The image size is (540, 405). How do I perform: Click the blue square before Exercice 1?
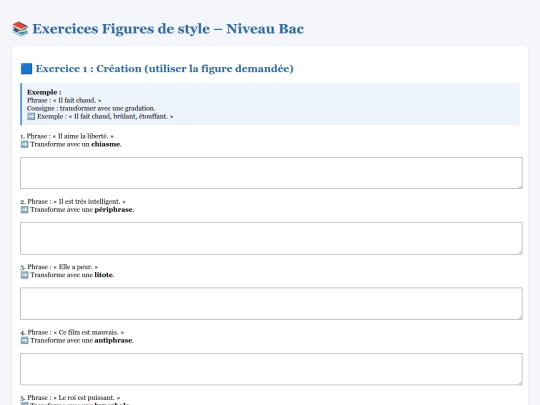click(26, 69)
